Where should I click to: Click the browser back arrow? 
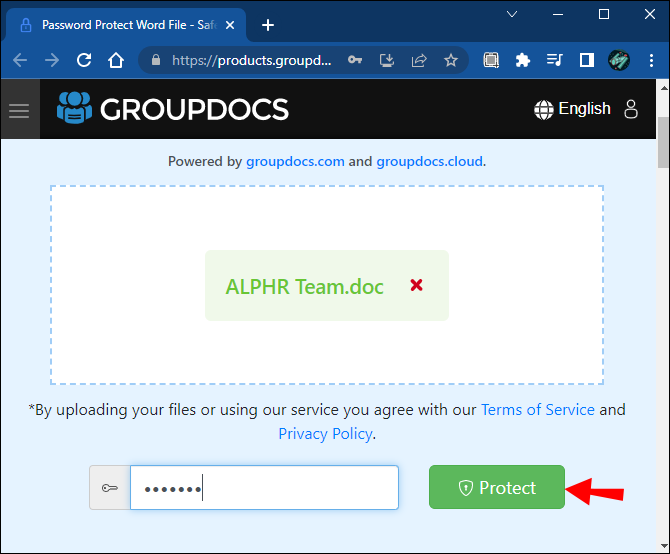(x=20, y=60)
